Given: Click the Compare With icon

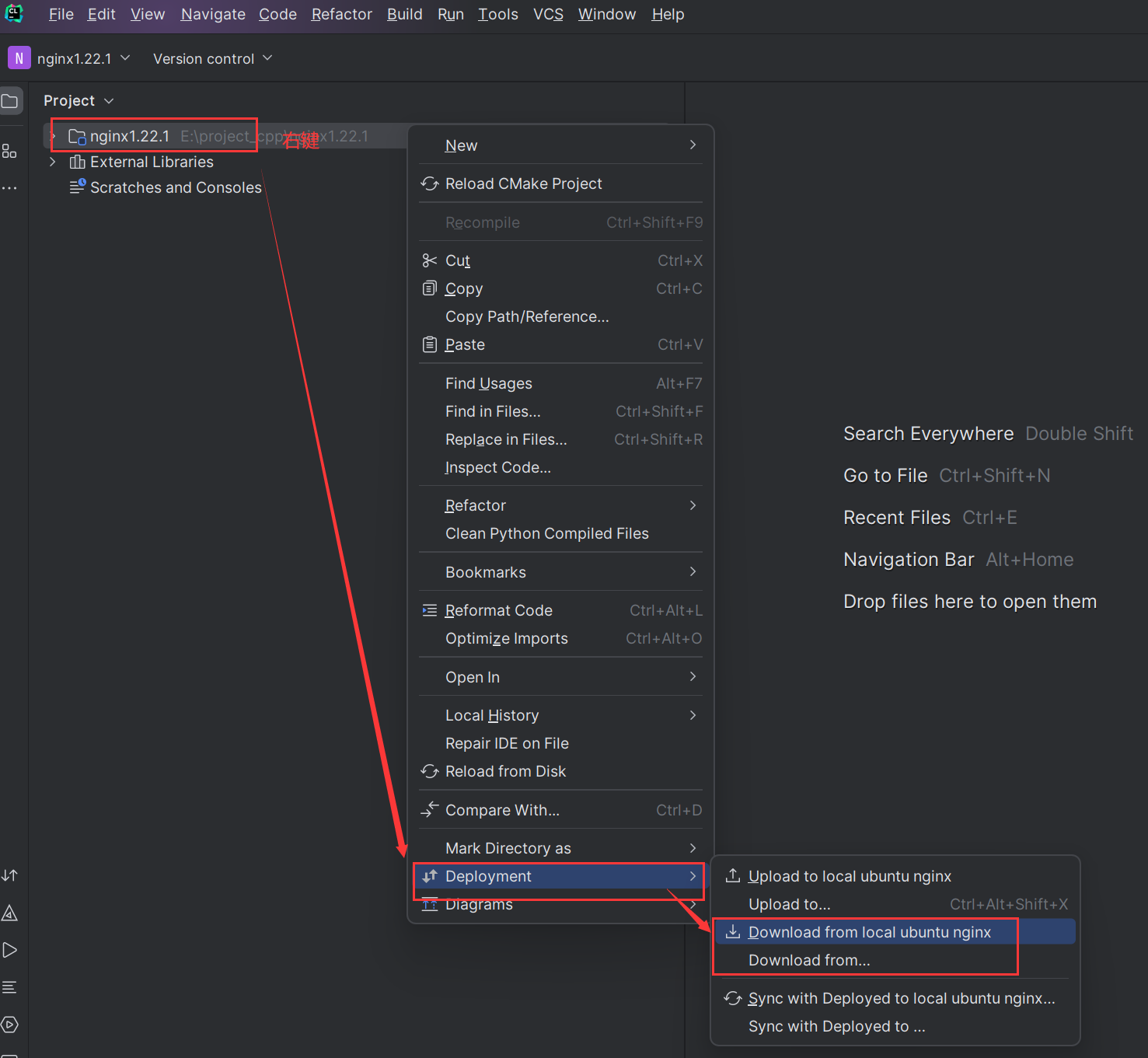Looking at the screenshot, I should (430, 810).
